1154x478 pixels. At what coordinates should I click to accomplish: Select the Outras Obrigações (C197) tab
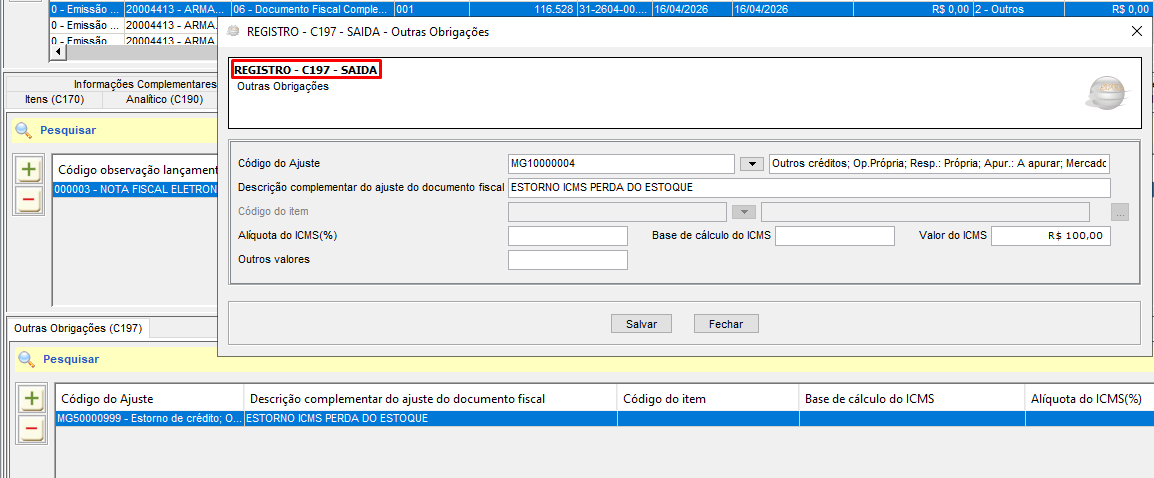(x=78, y=328)
